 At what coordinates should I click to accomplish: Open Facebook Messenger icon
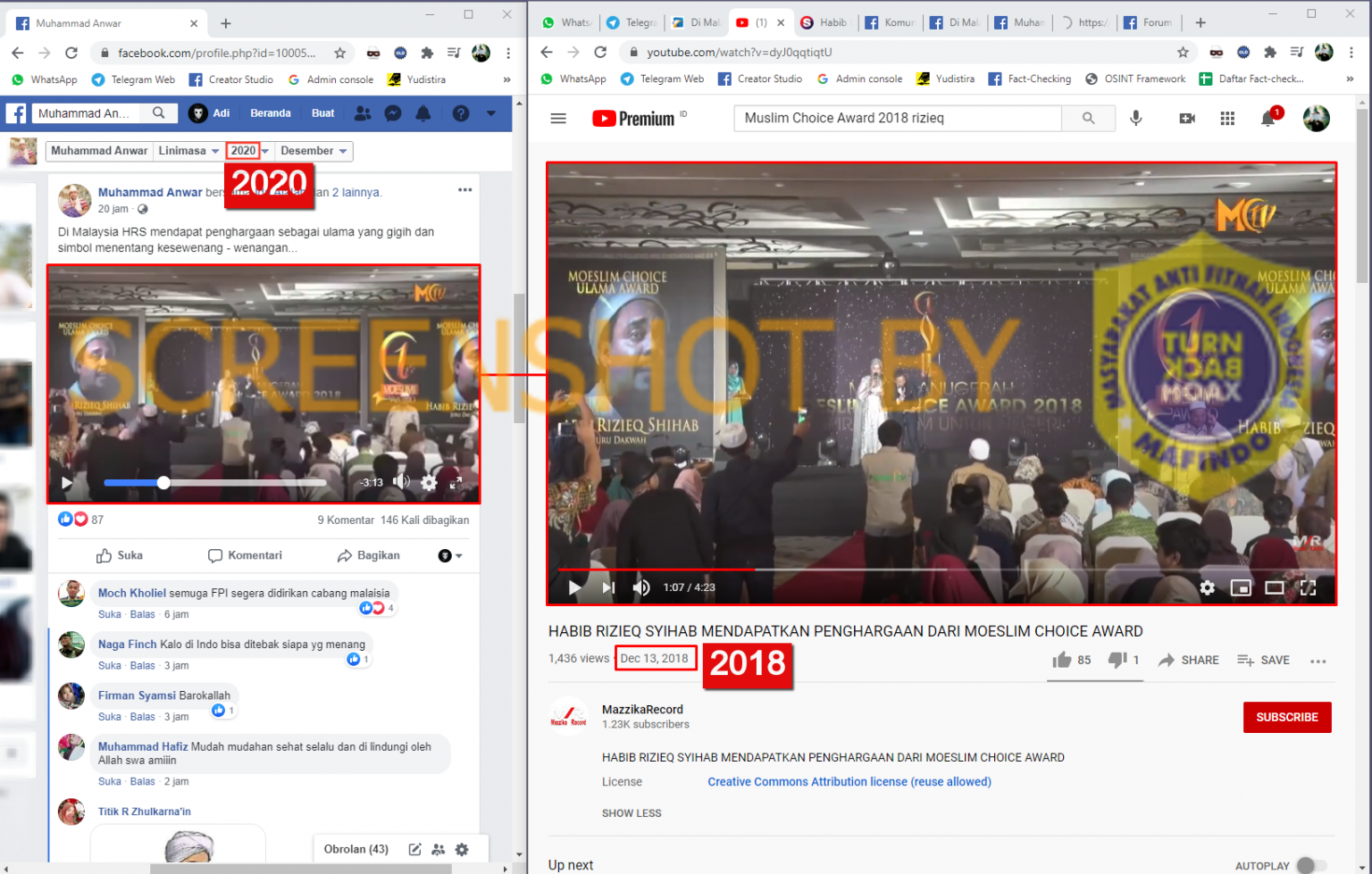coord(392,113)
